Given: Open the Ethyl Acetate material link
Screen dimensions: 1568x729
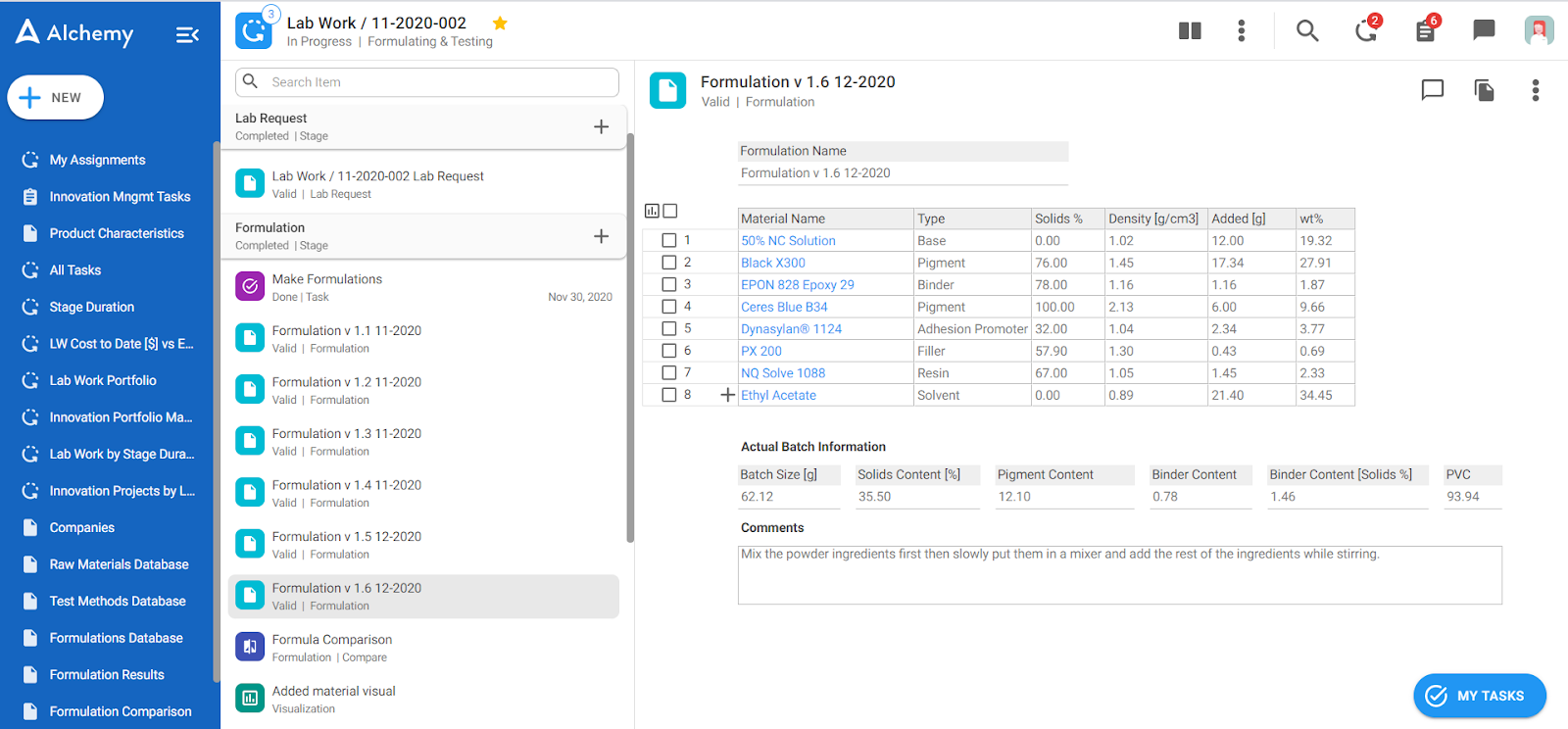Looking at the screenshot, I should click(778, 395).
